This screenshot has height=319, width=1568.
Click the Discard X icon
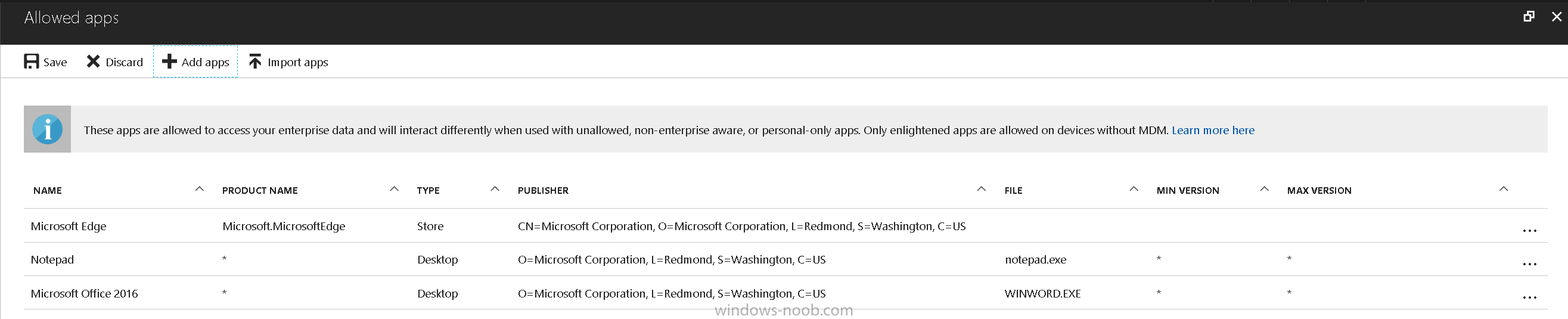point(93,61)
